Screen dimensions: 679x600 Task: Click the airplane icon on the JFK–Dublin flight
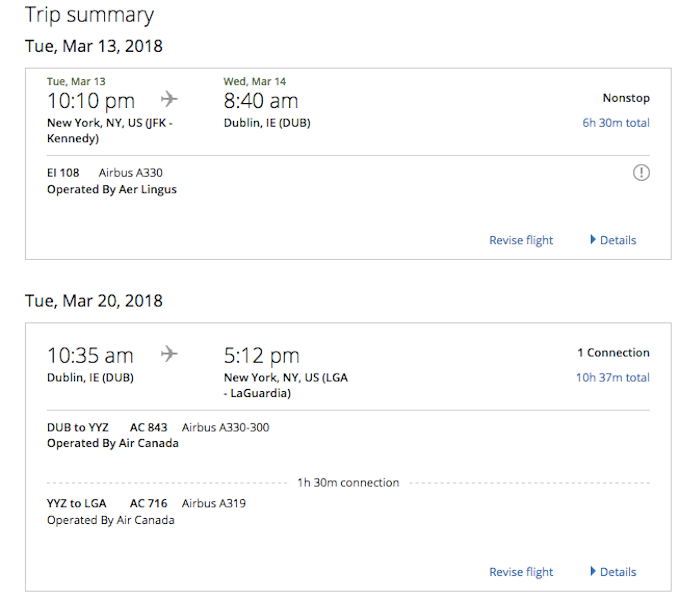click(169, 99)
